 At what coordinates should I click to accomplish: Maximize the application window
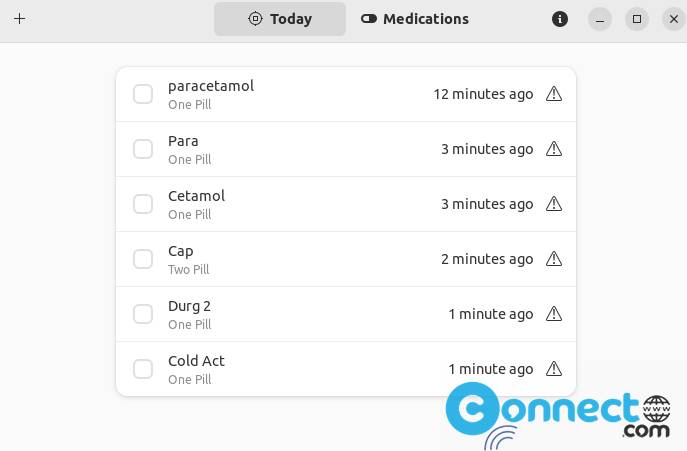(x=637, y=19)
